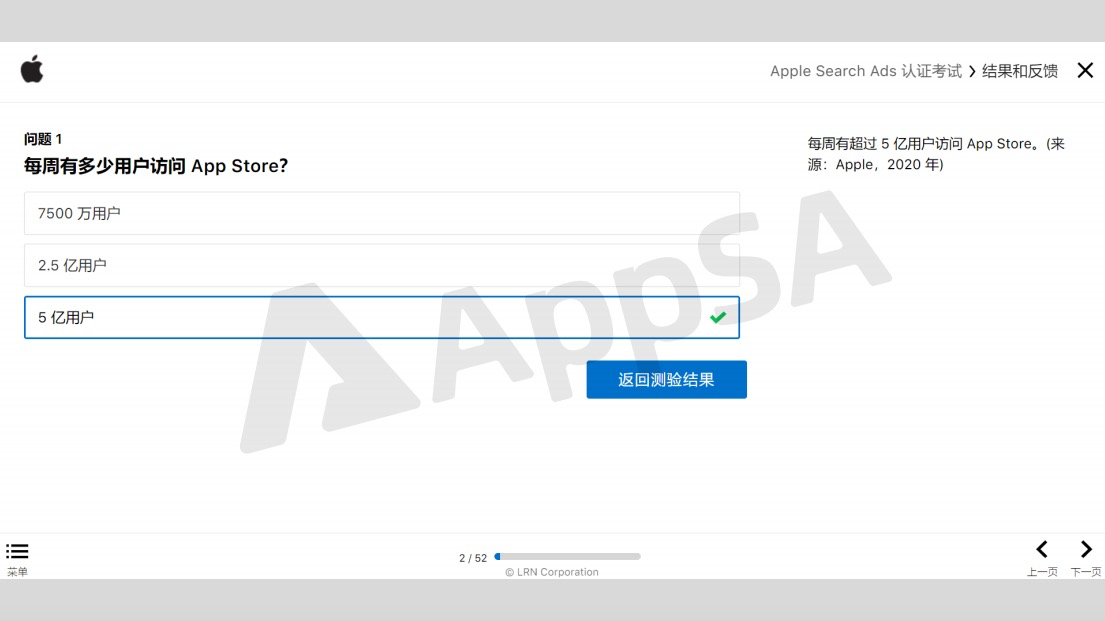Click the Apple logo icon

click(x=32, y=69)
